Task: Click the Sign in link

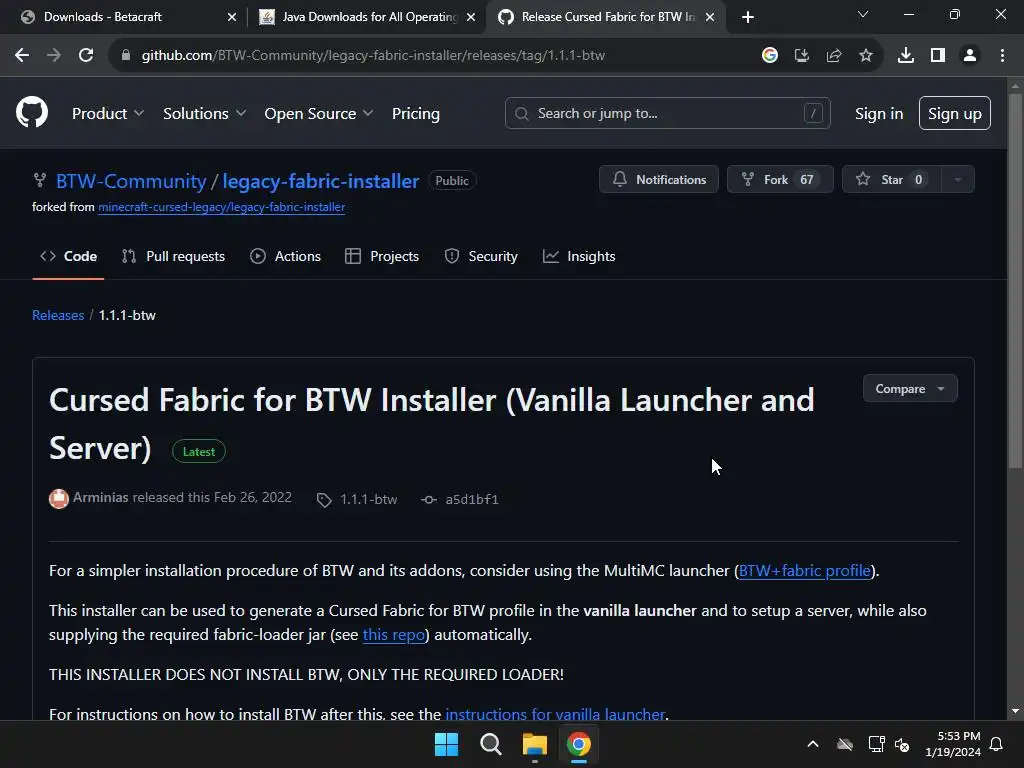Action: pos(879,114)
